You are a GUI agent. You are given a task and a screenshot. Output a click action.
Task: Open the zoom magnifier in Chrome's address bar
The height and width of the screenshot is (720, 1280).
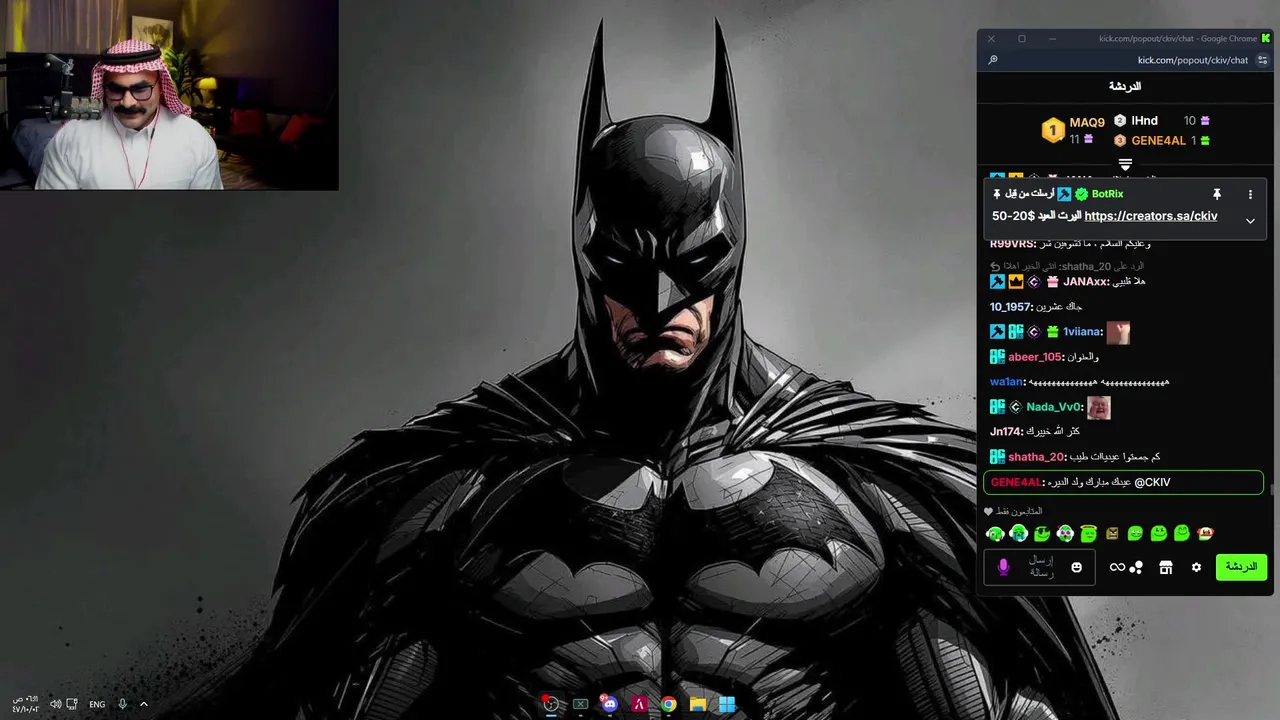tap(992, 60)
